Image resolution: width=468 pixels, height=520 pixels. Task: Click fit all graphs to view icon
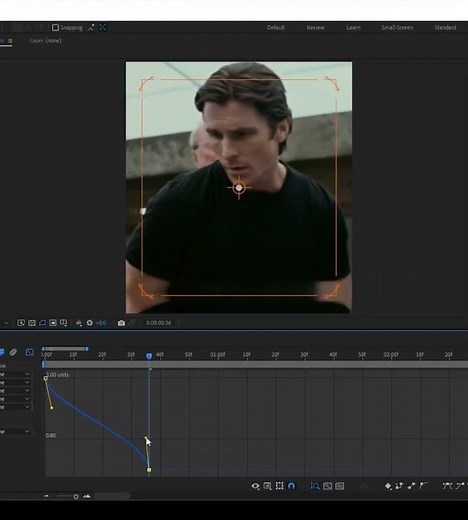[x=340, y=486]
